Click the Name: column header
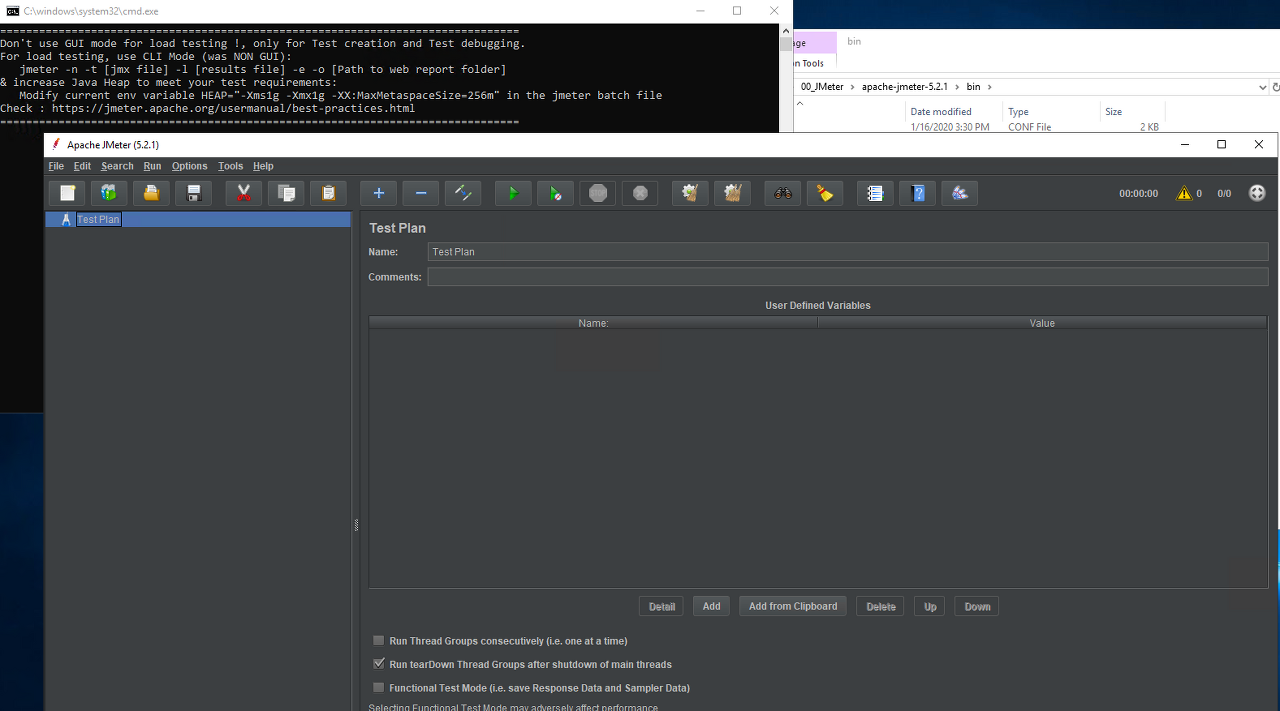This screenshot has height=711, width=1280. 593,323
